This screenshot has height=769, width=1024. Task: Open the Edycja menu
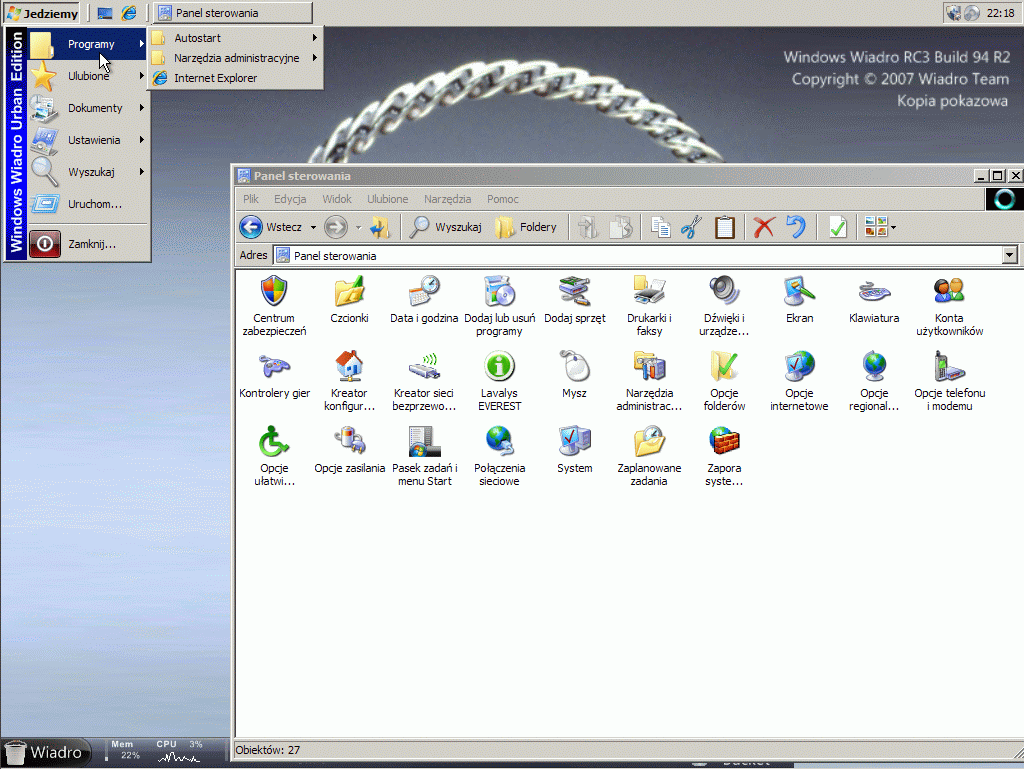tap(290, 199)
